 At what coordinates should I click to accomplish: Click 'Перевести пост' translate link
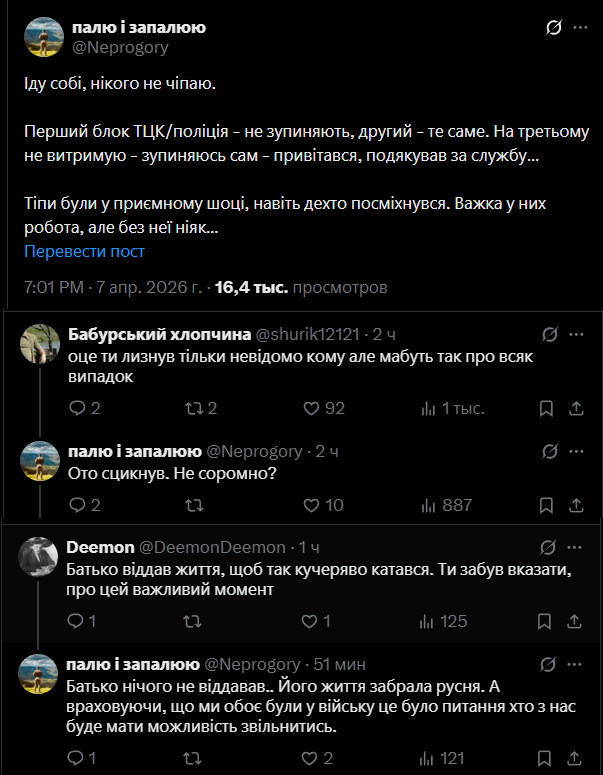click(84, 251)
